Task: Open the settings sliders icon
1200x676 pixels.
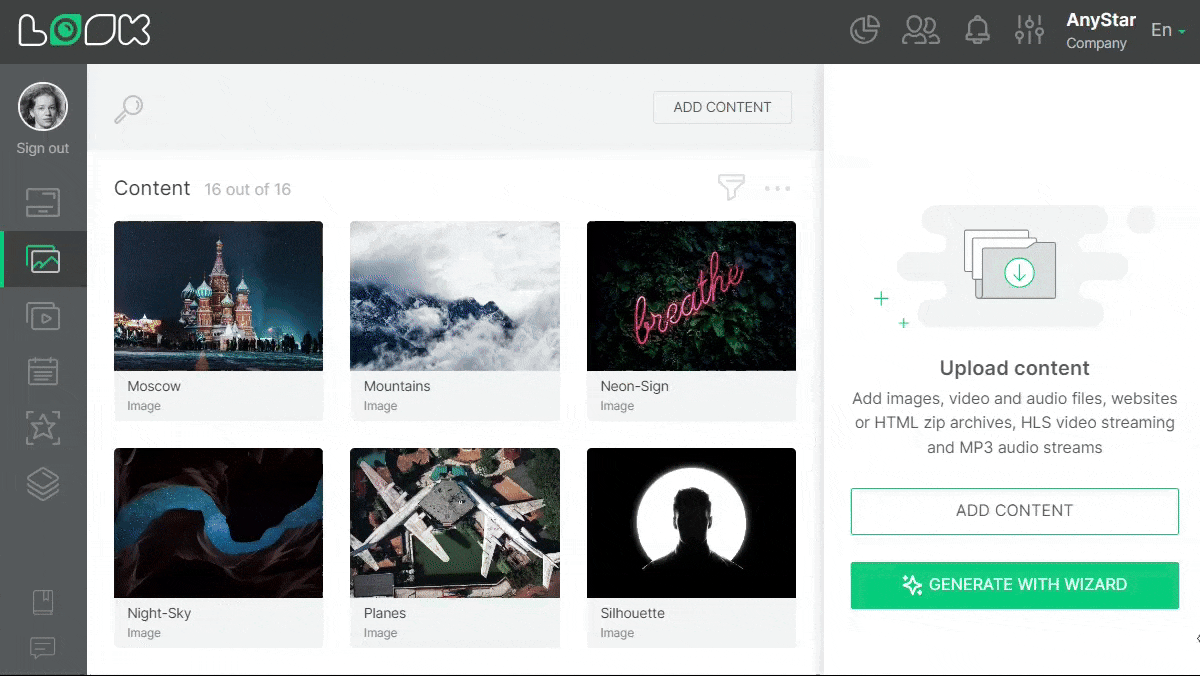Action: point(1029,30)
